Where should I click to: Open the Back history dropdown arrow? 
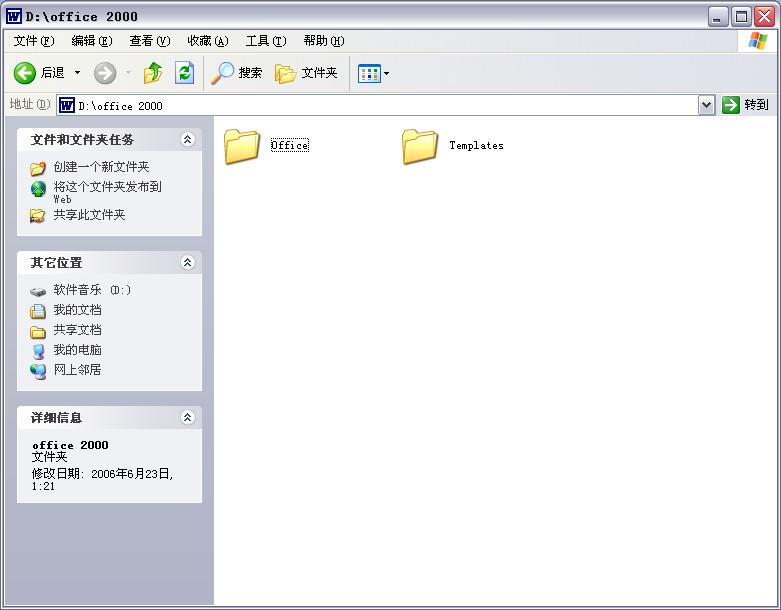pos(77,73)
